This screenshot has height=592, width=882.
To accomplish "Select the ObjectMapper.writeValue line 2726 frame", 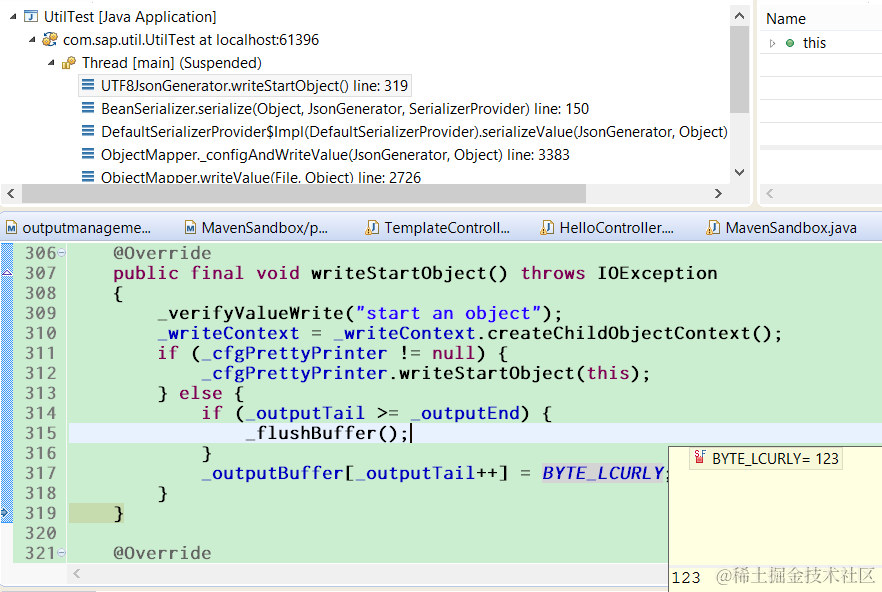I will 261,177.
